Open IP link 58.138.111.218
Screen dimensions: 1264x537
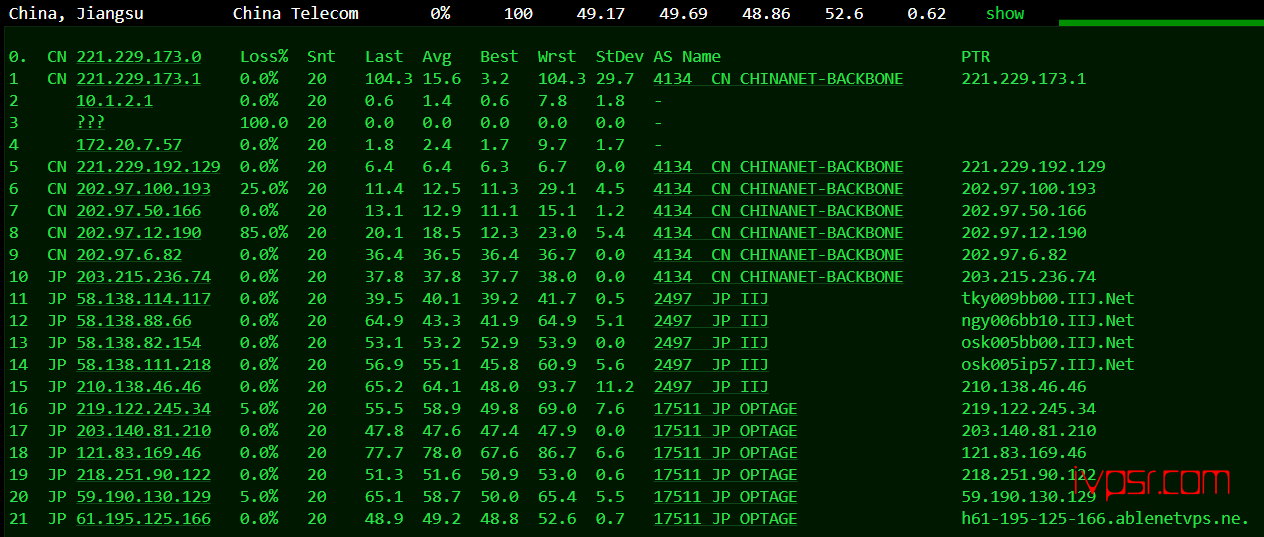coord(144,364)
